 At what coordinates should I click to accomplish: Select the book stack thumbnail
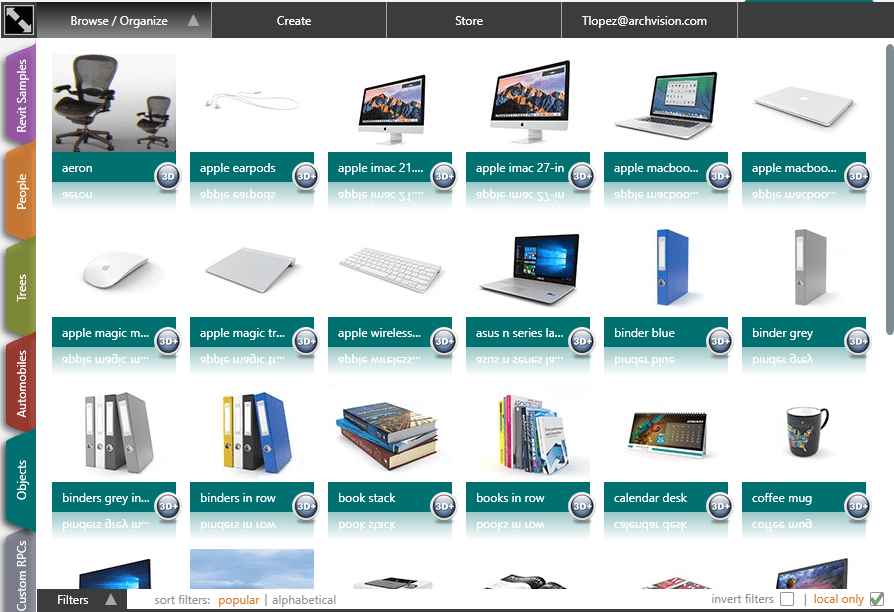pos(390,433)
